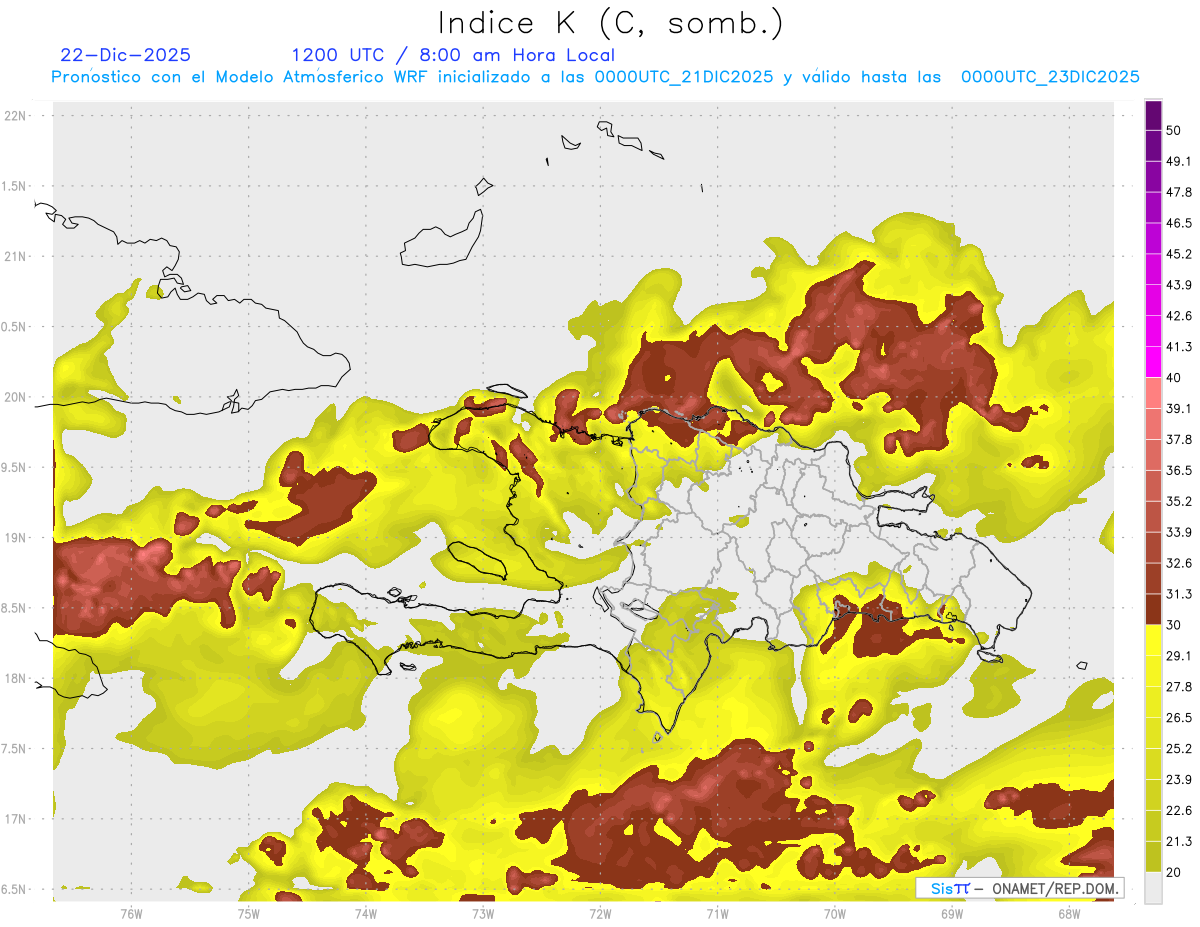Click the '74W' longitude label
1200x927 pixels.
coord(365,913)
